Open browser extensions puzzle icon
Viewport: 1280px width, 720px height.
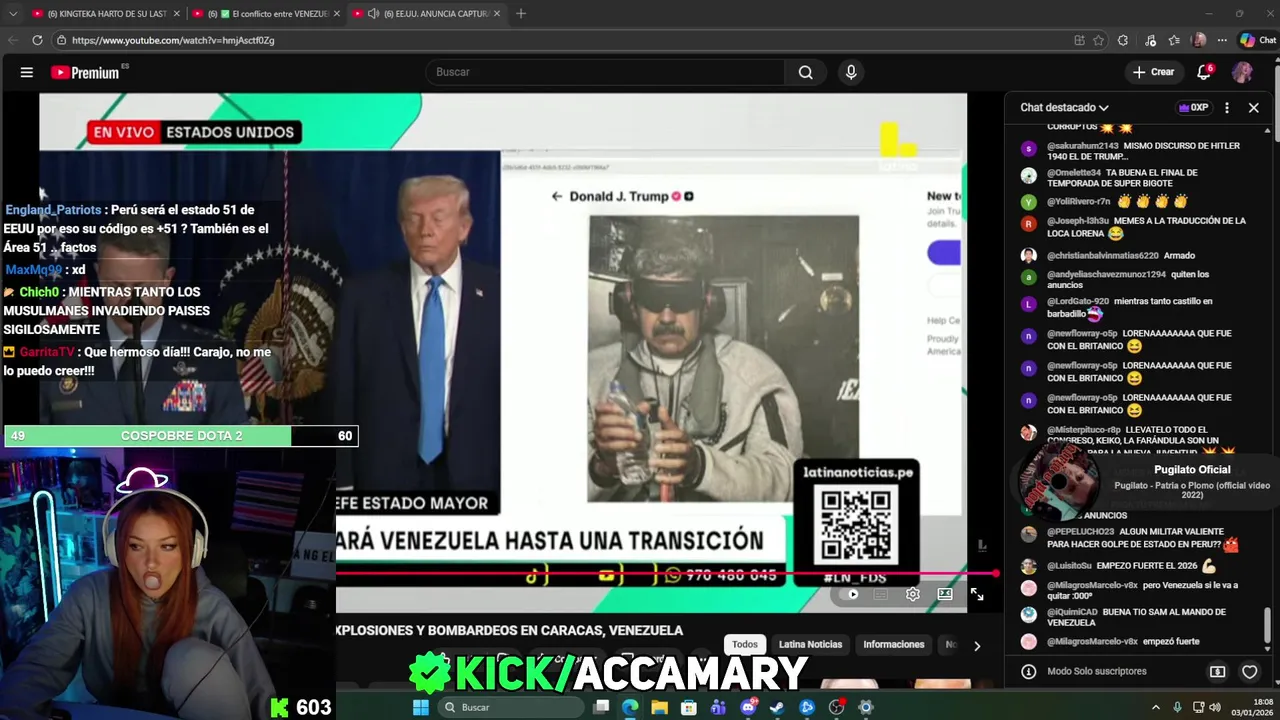[1123, 40]
